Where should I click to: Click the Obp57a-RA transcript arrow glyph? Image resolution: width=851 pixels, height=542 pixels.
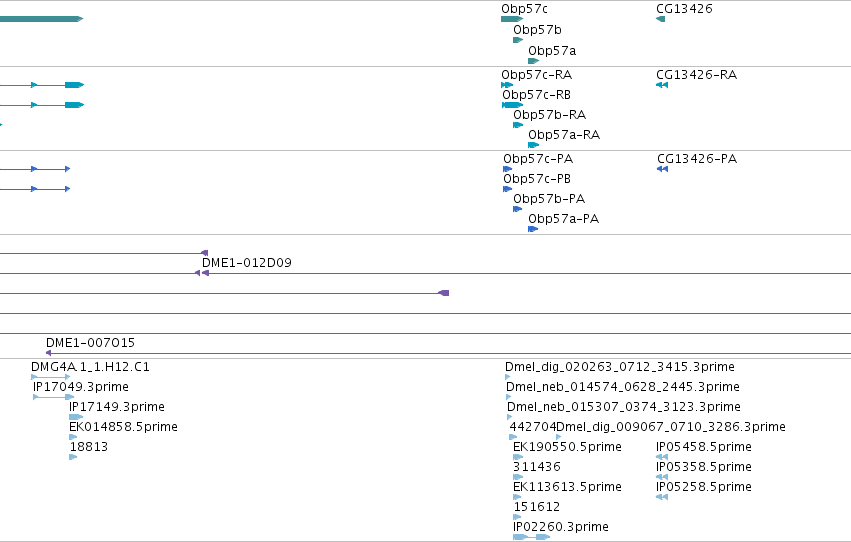click(x=534, y=145)
